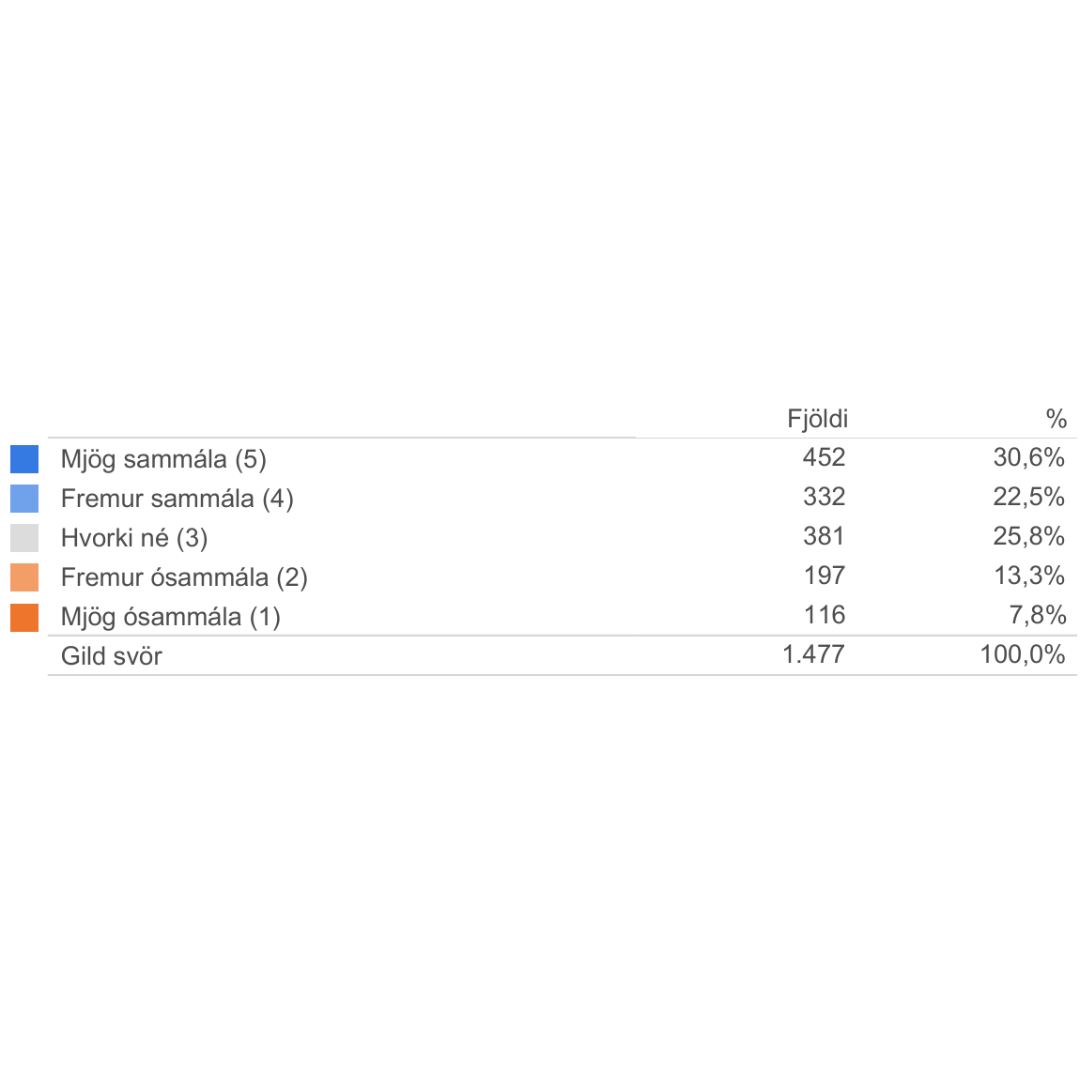
Task: Click the dark blue Mjög sammála swatch
Action: [24, 459]
